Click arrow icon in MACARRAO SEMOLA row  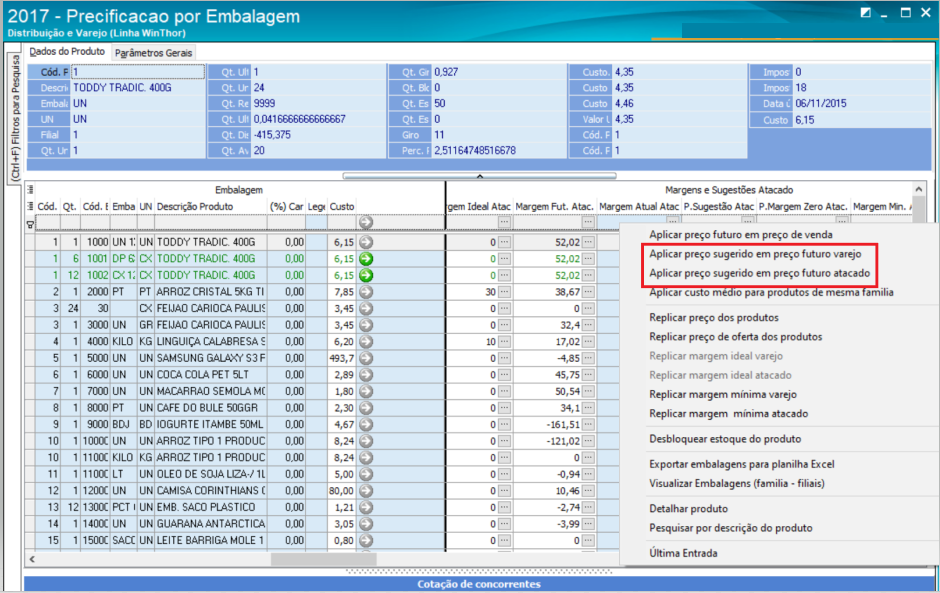coord(366,392)
